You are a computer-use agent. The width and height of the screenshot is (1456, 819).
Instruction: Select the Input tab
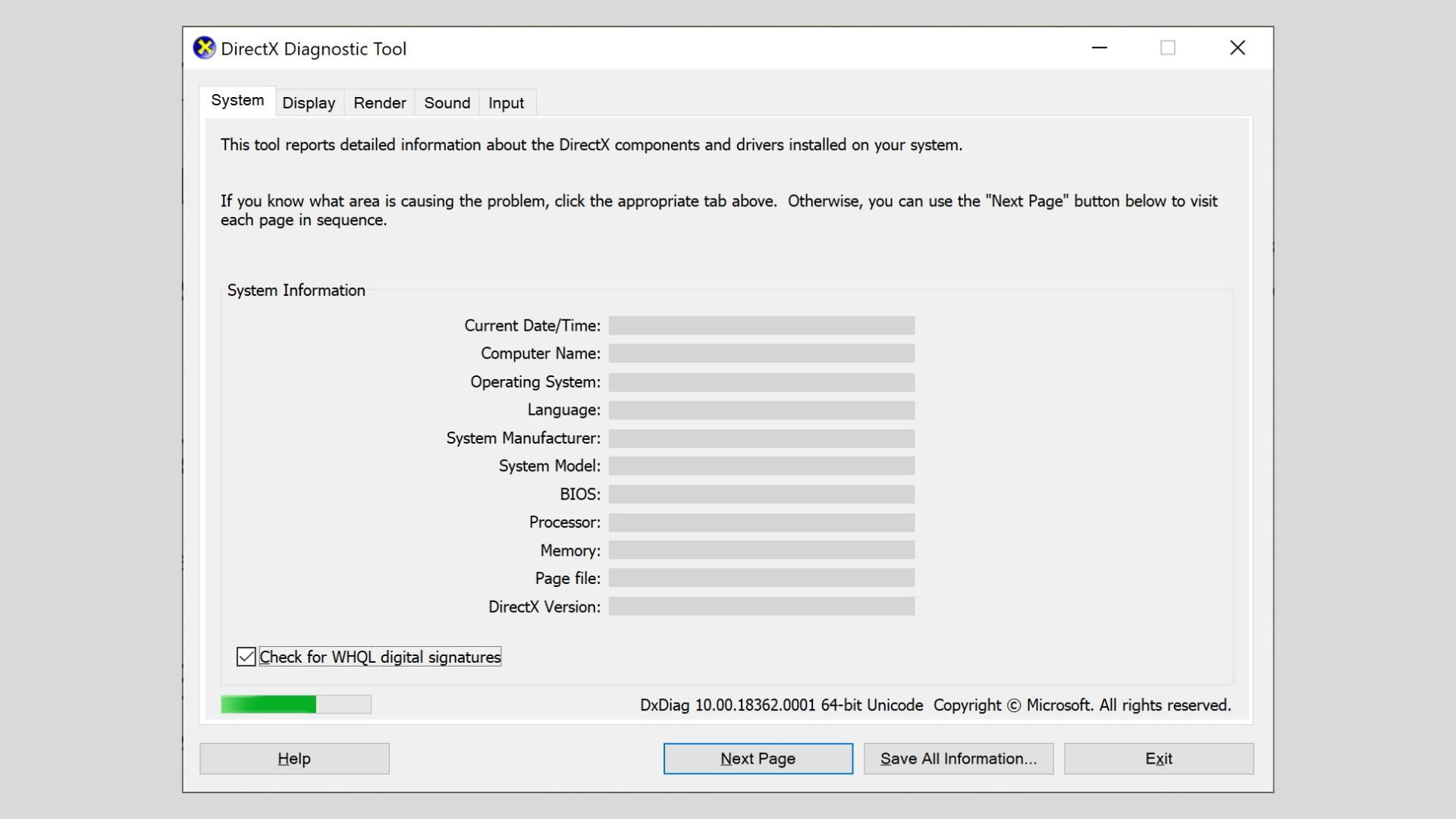(x=506, y=103)
